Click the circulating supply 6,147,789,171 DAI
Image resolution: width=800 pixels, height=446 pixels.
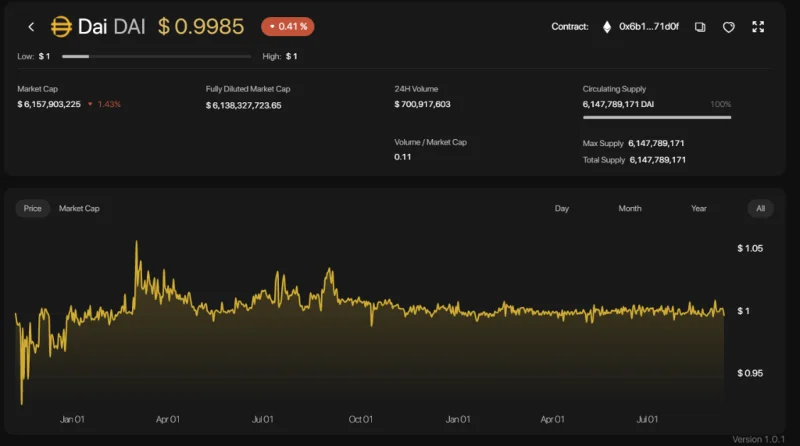point(618,104)
